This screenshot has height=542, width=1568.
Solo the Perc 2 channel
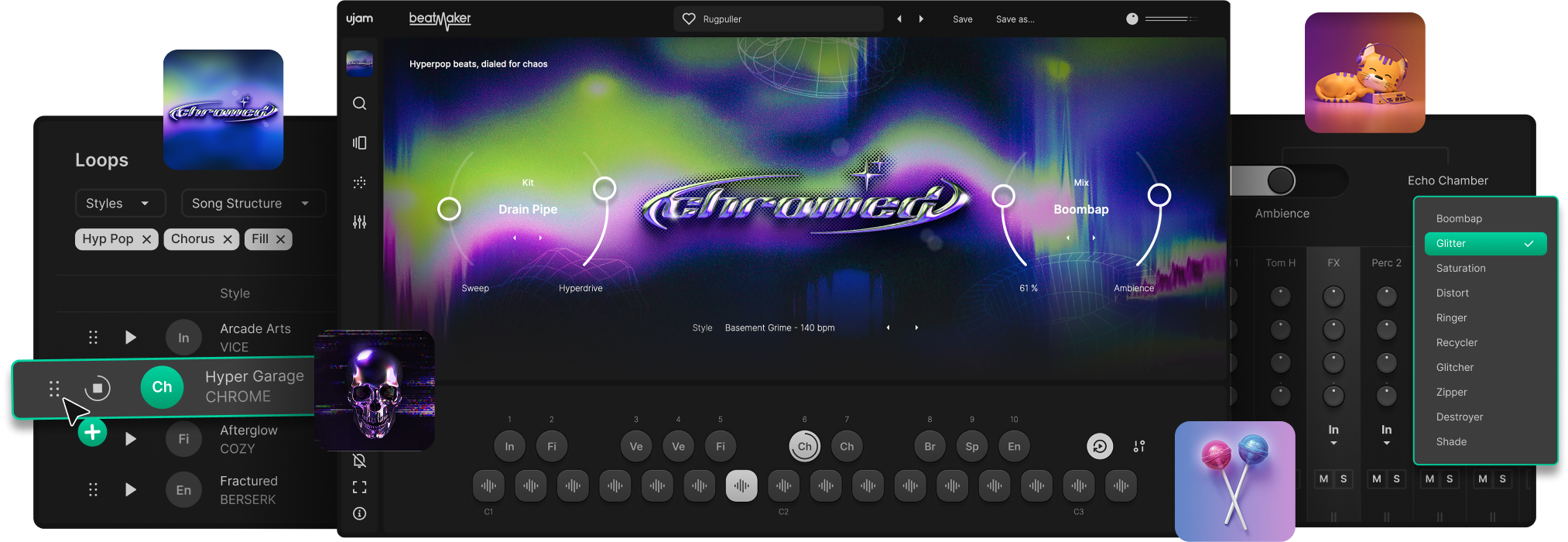pos(1396,479)
